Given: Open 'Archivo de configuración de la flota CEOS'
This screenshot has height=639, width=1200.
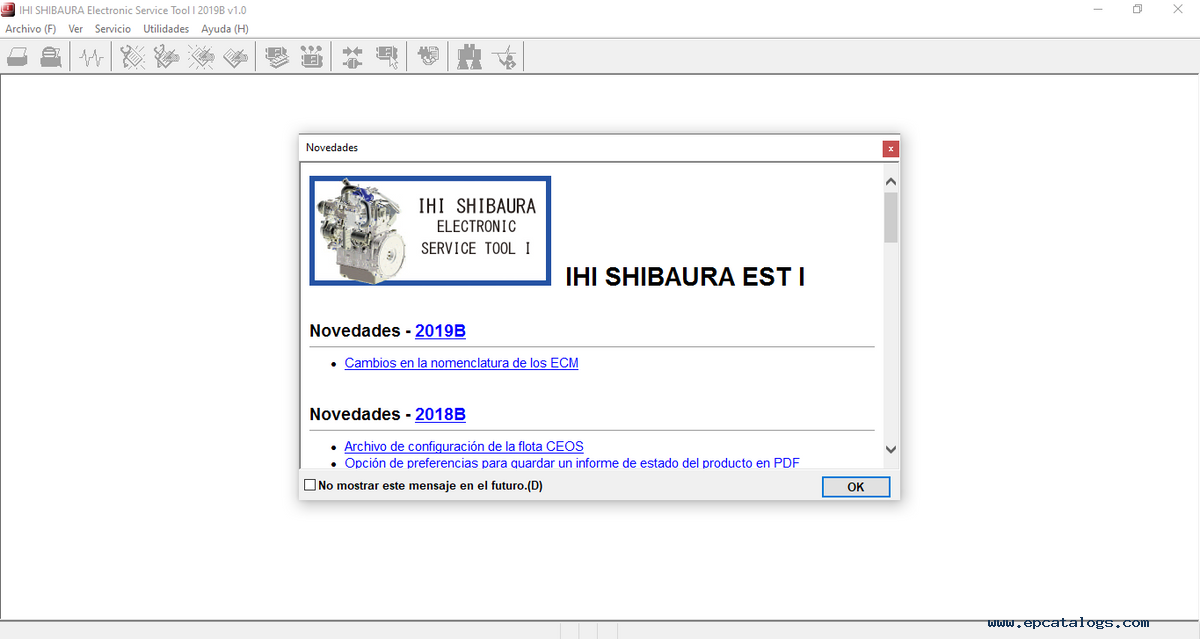Looking at the screenshot, I should (464, 447).
